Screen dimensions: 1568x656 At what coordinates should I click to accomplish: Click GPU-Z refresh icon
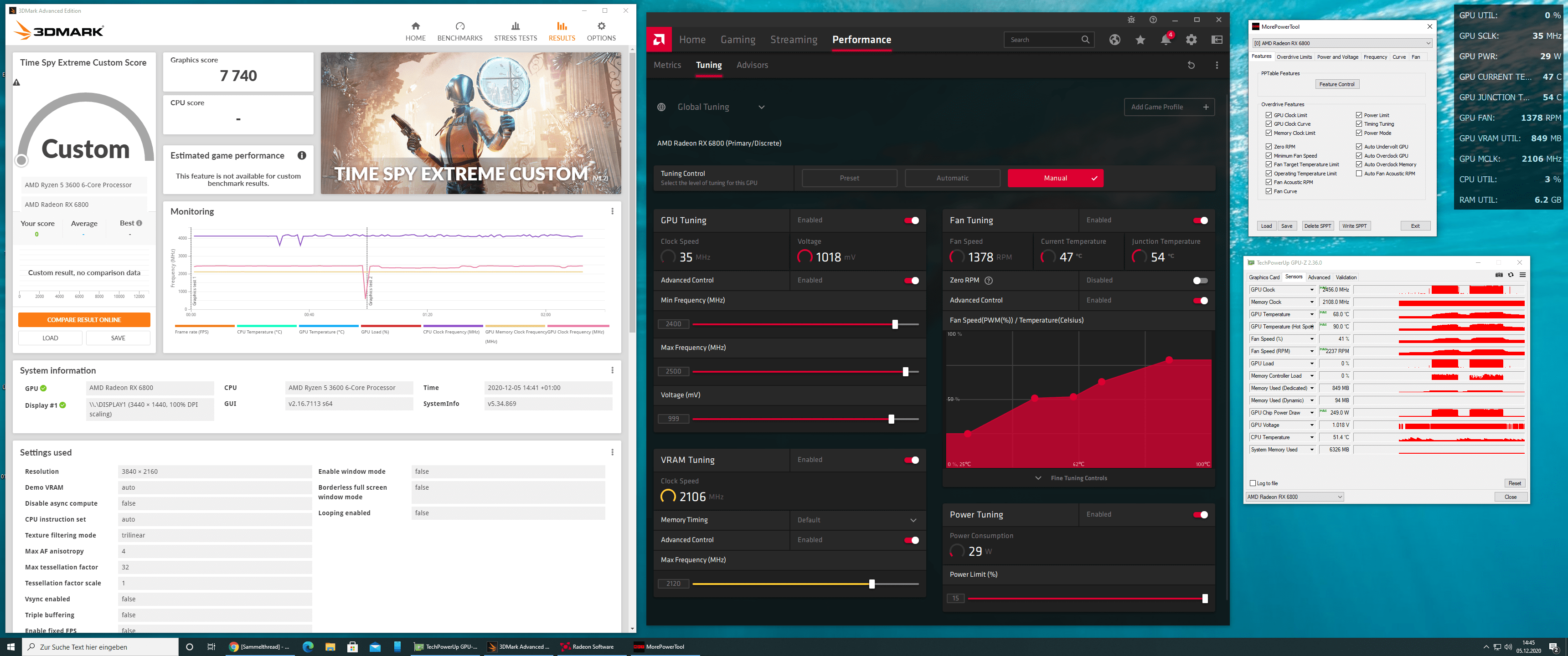[x=1511, y=275]
